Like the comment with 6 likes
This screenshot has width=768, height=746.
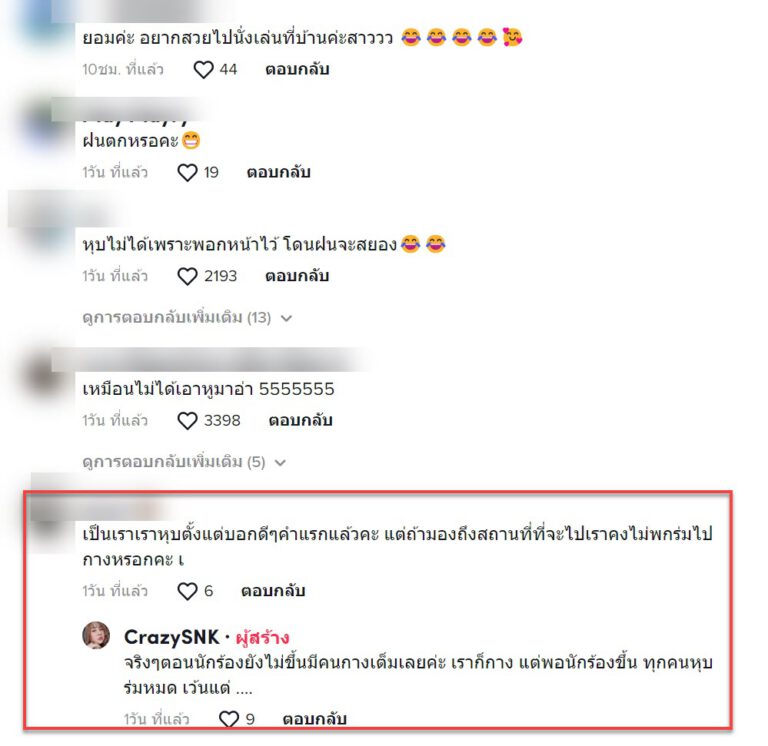pyautogui.click(x=187, y=591)
